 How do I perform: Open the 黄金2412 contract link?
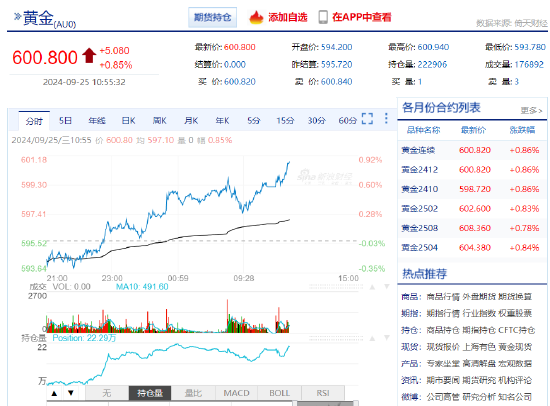click(x=420, y=170)
